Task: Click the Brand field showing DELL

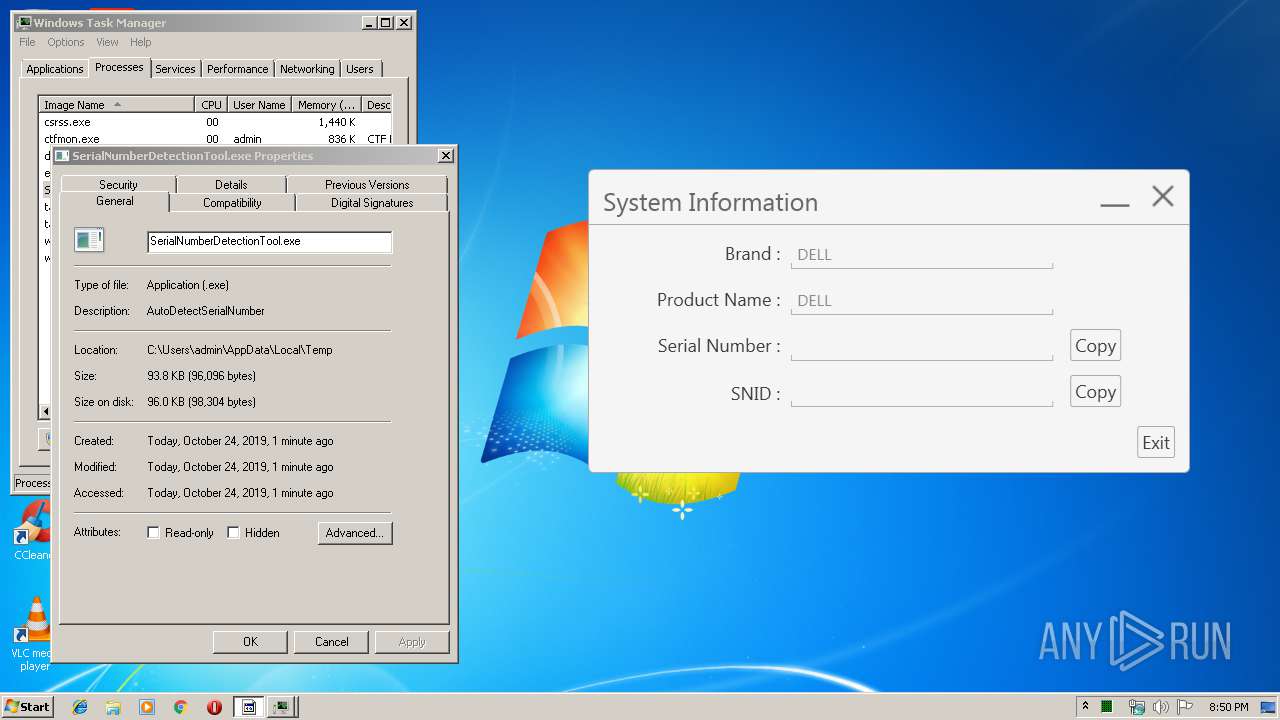Action: tap(921, 255)
